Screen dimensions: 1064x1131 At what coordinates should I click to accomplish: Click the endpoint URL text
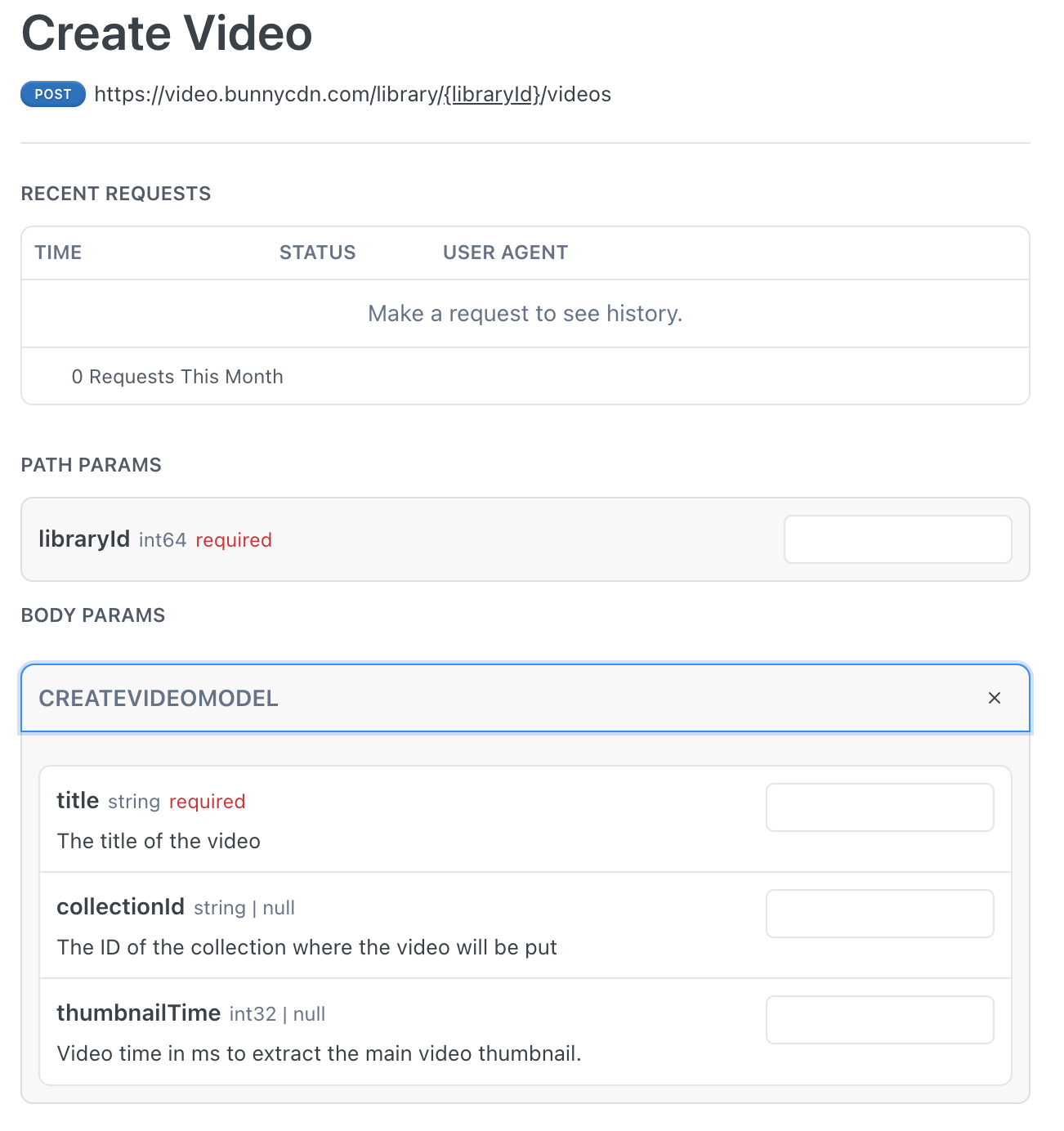(351, 94)
